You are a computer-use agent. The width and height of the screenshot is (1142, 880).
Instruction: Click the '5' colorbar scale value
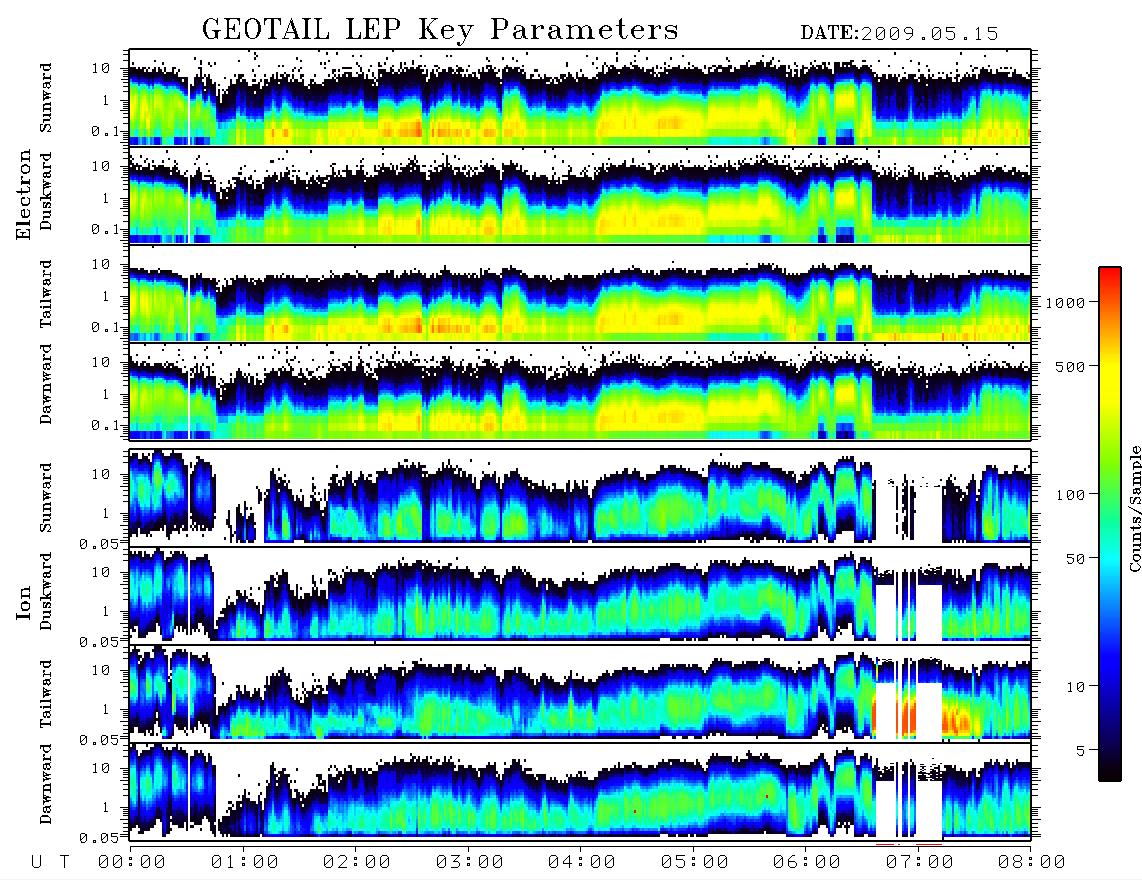point(1080,751)
